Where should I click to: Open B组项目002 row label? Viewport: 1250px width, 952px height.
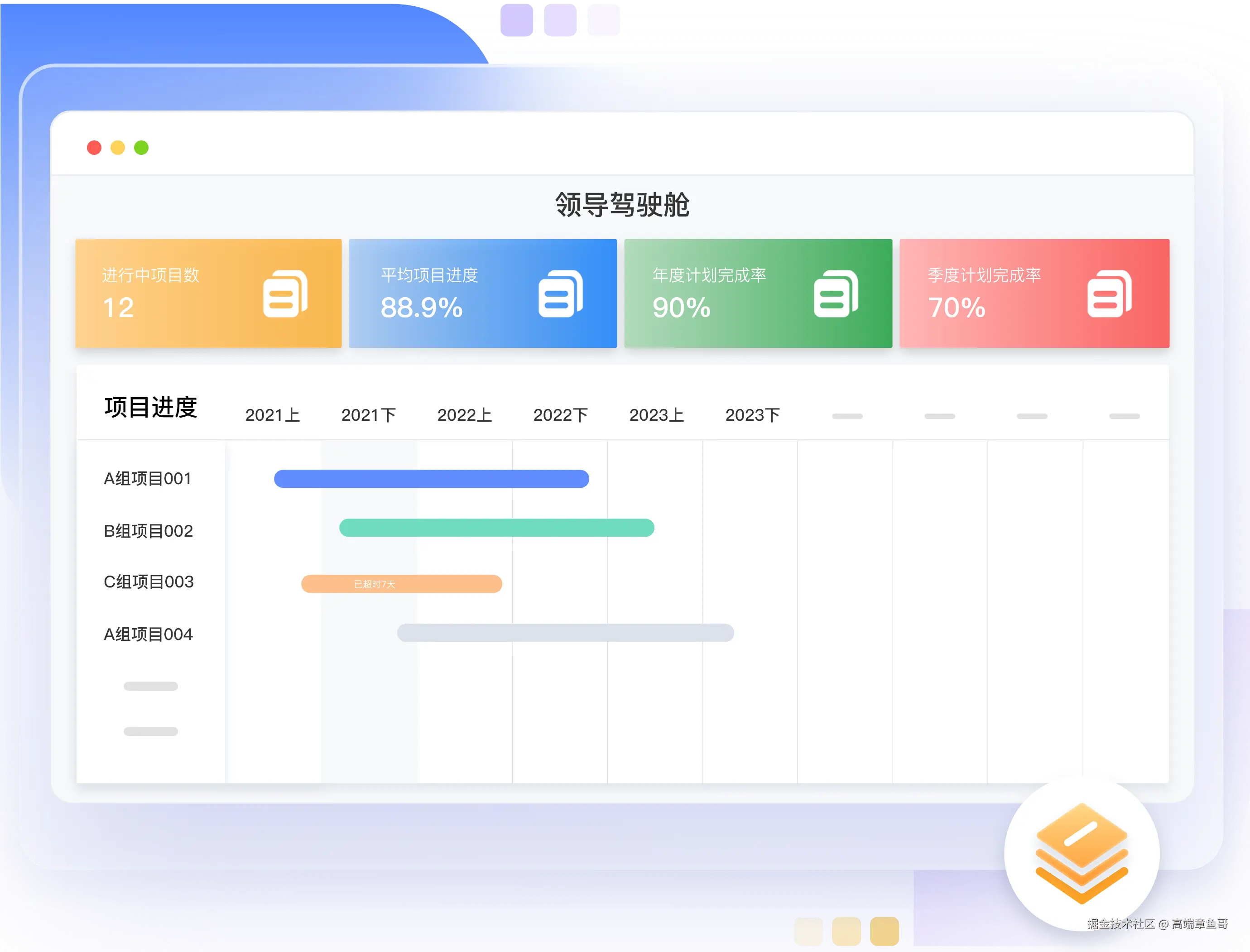[x=149, y=531]
